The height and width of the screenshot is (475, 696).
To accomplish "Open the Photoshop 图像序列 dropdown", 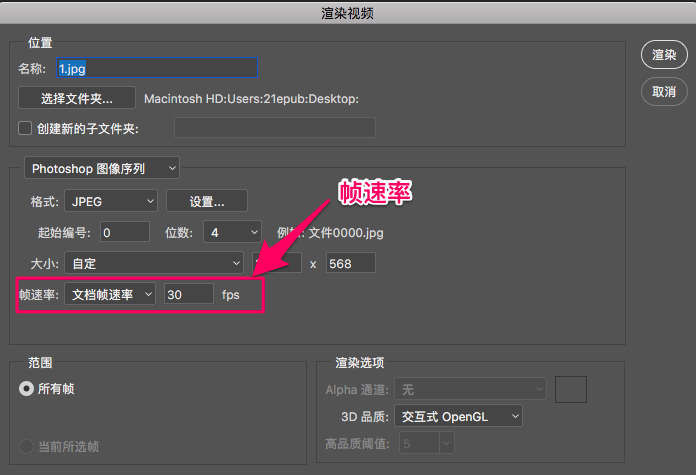I will click(101, 168).
